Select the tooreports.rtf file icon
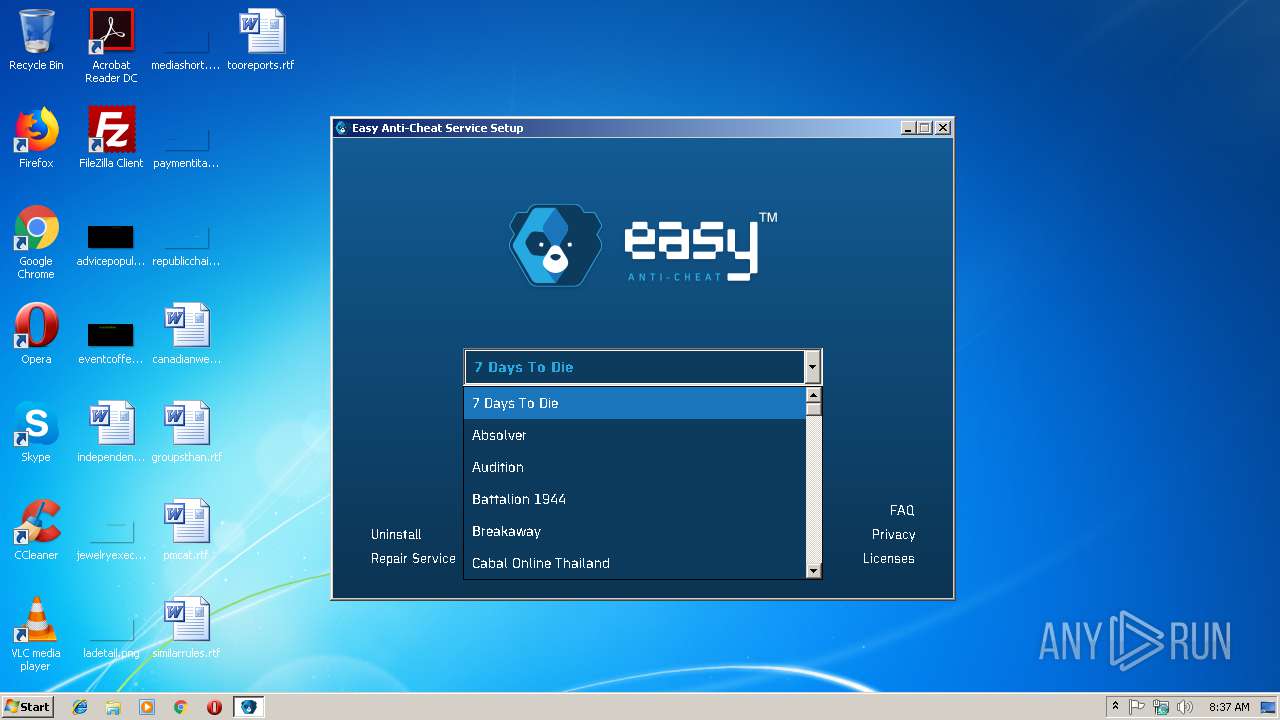1280x720 pixels. point(261,40)
